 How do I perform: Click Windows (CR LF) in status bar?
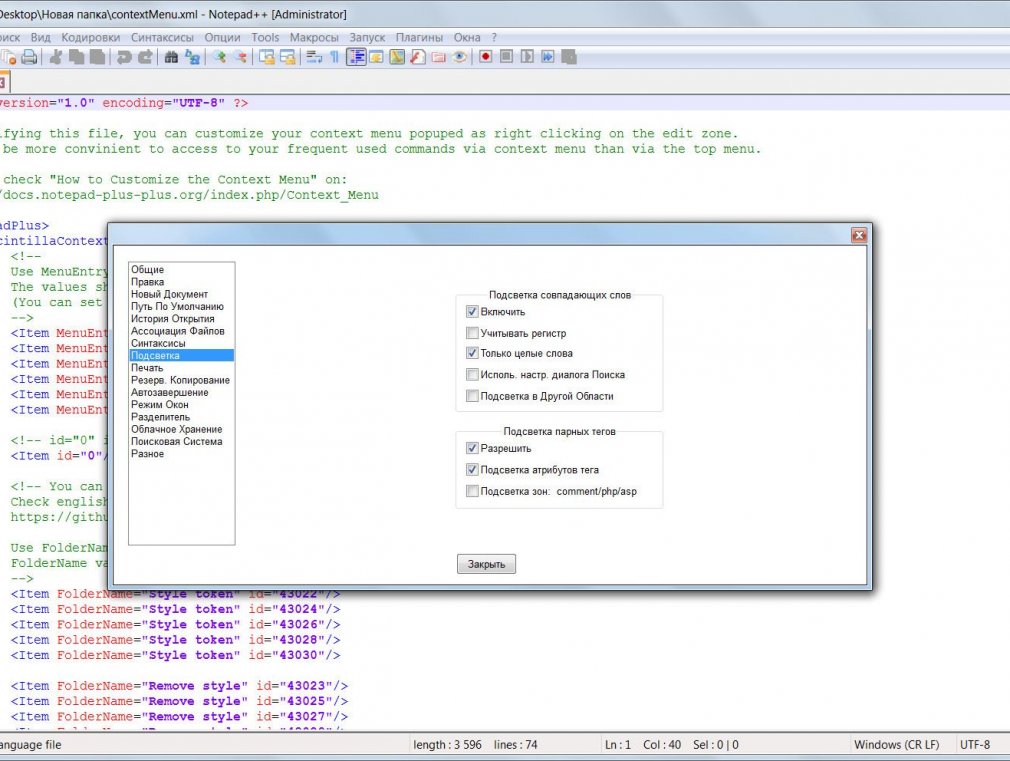click(897, 744)
